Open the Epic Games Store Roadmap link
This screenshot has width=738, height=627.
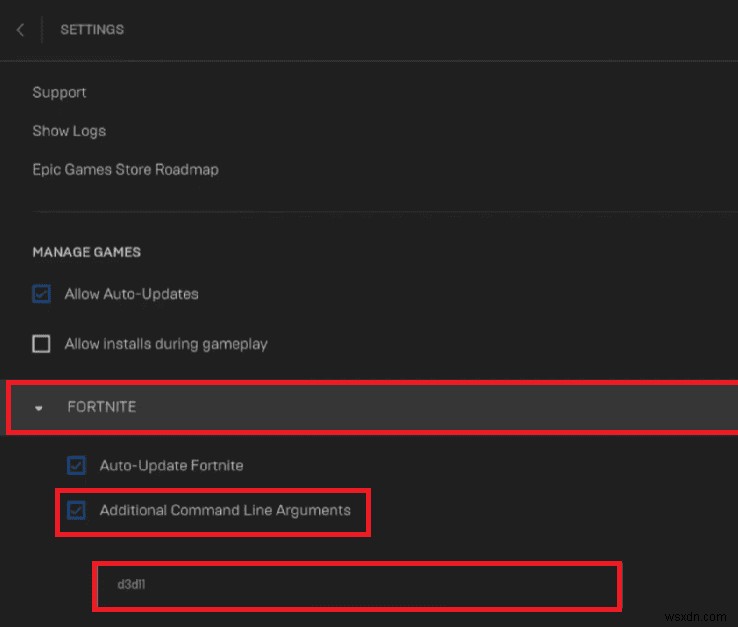coord(126,169)
